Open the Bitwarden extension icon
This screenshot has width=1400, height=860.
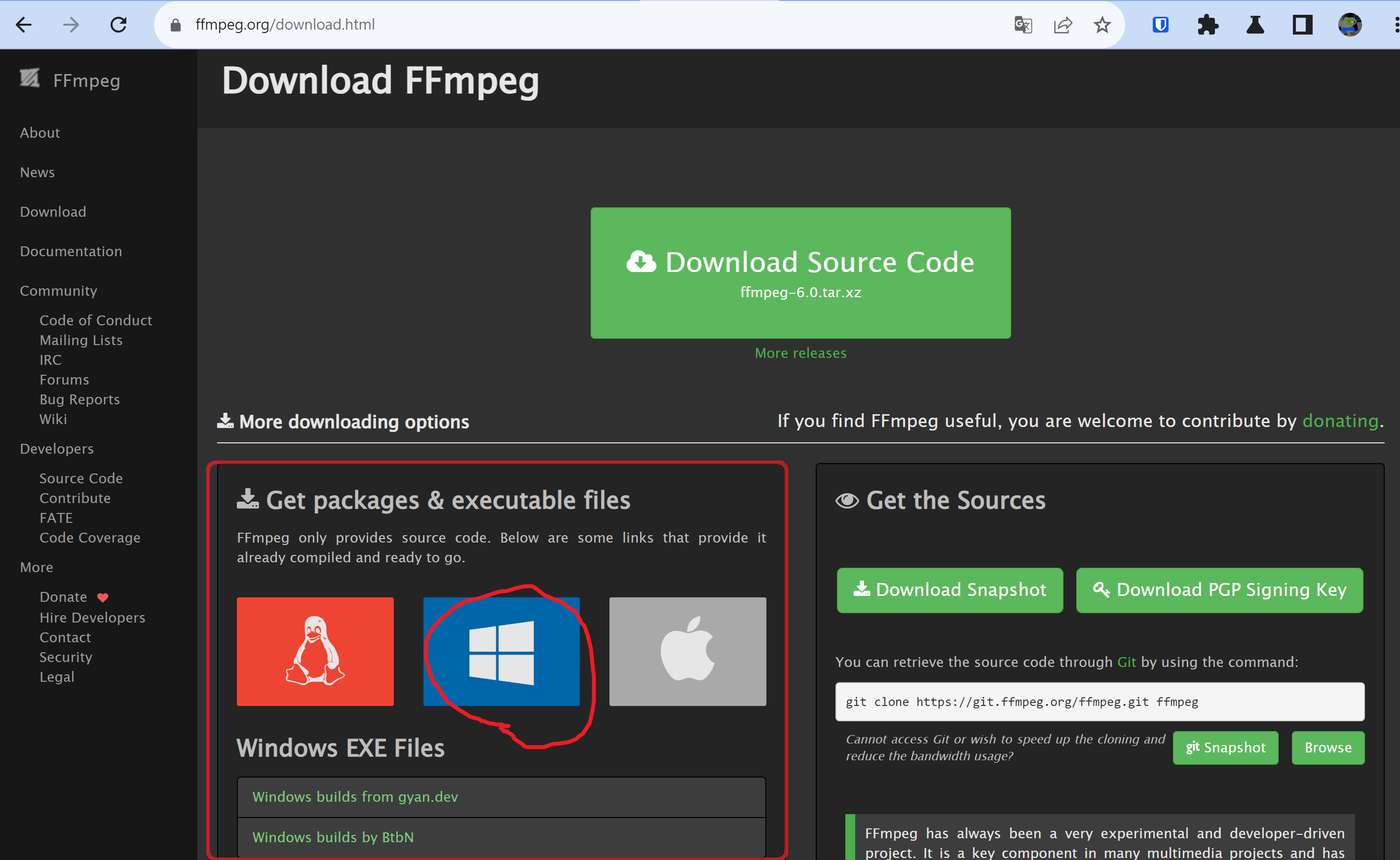tap(1160, 25)
